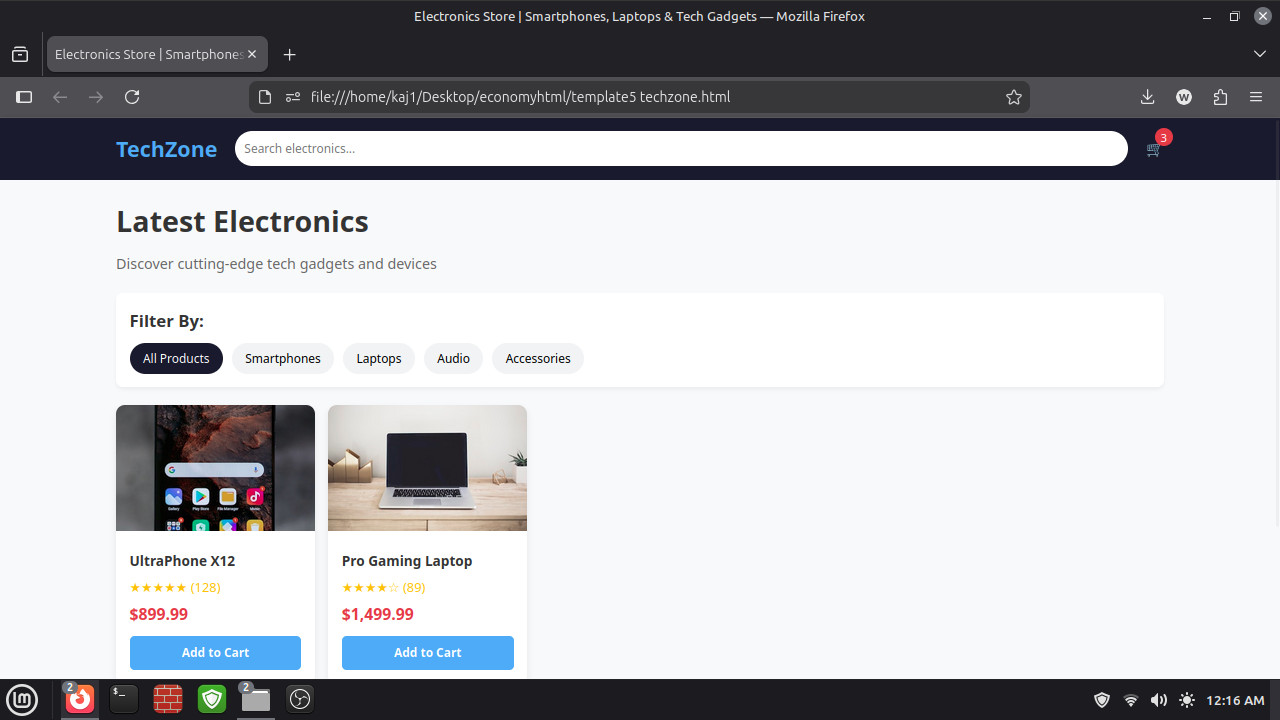Click the reload page icon
The image size is (1280, 720).
tap(132, 97)
